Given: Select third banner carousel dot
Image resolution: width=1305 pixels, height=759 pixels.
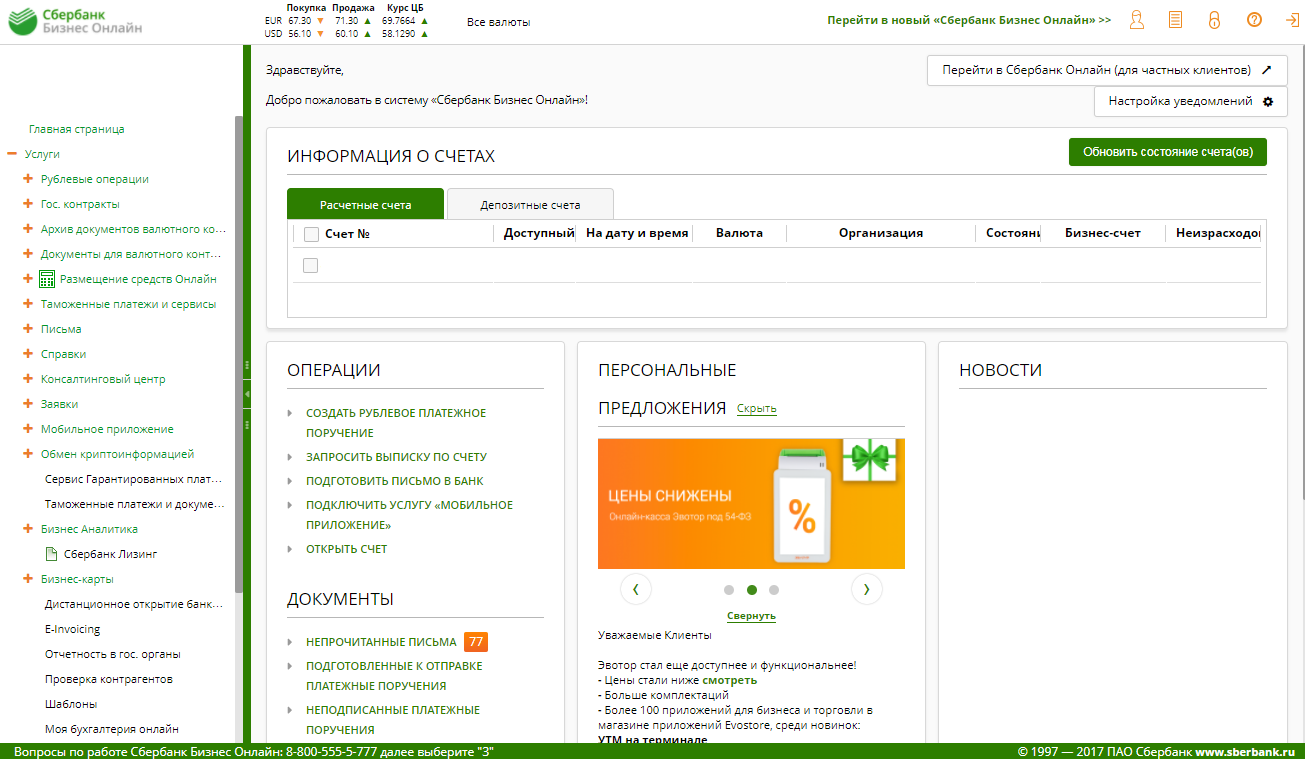Looking at the screenshot, I should (x=774, y=590).
